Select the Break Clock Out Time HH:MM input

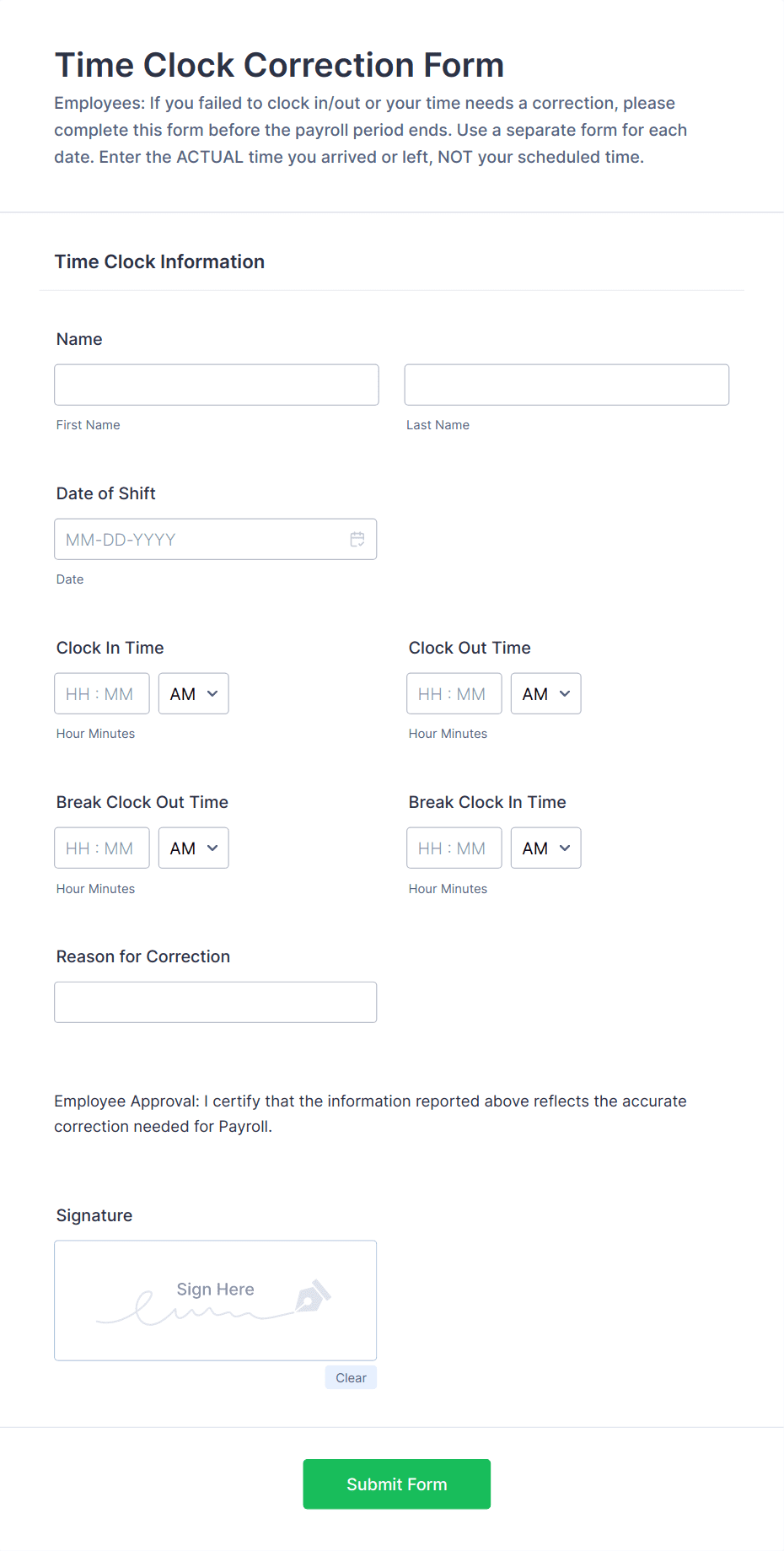[101, 848]
